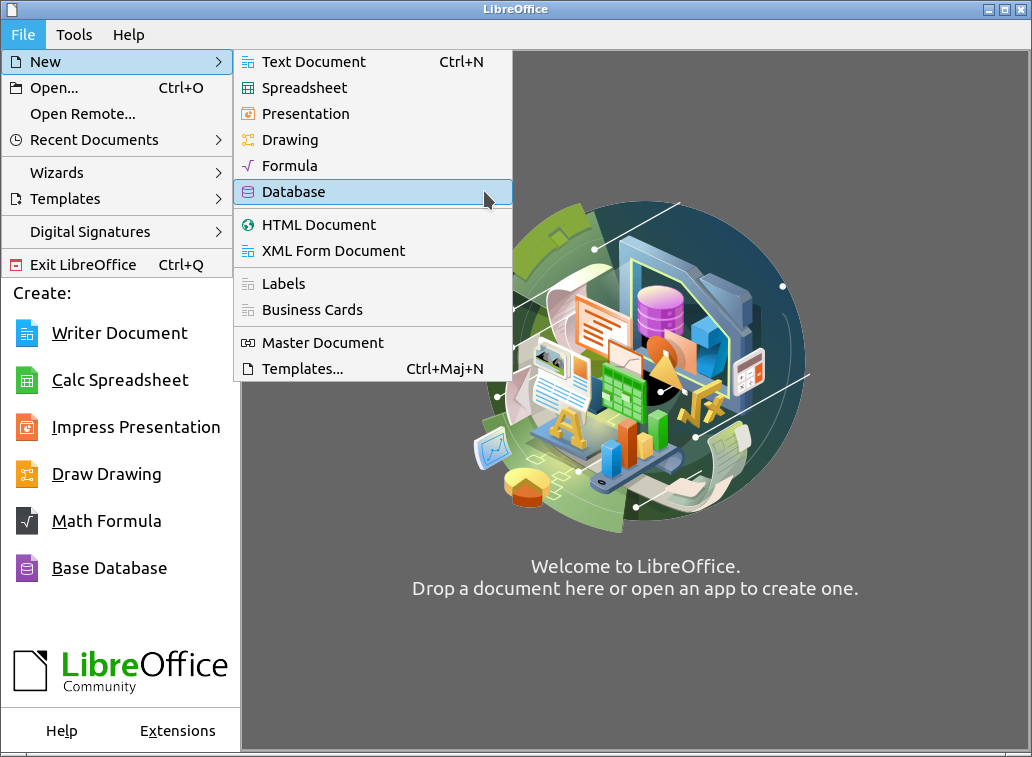
Task: Click the Spreadsheet grid icon in submenu
Action: pyautogui.click(x=248, y=88)
